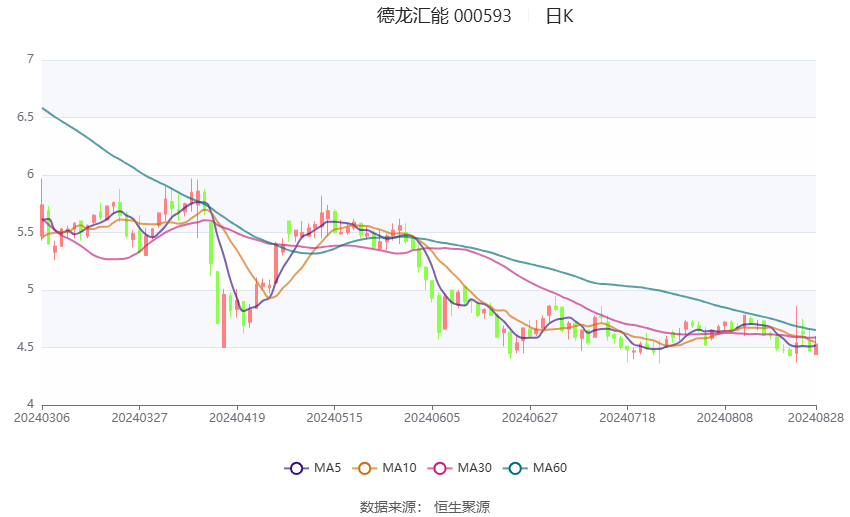Click the x-axis date 20240327
This screenshot has width=850, height=517.
pos(139,418)
